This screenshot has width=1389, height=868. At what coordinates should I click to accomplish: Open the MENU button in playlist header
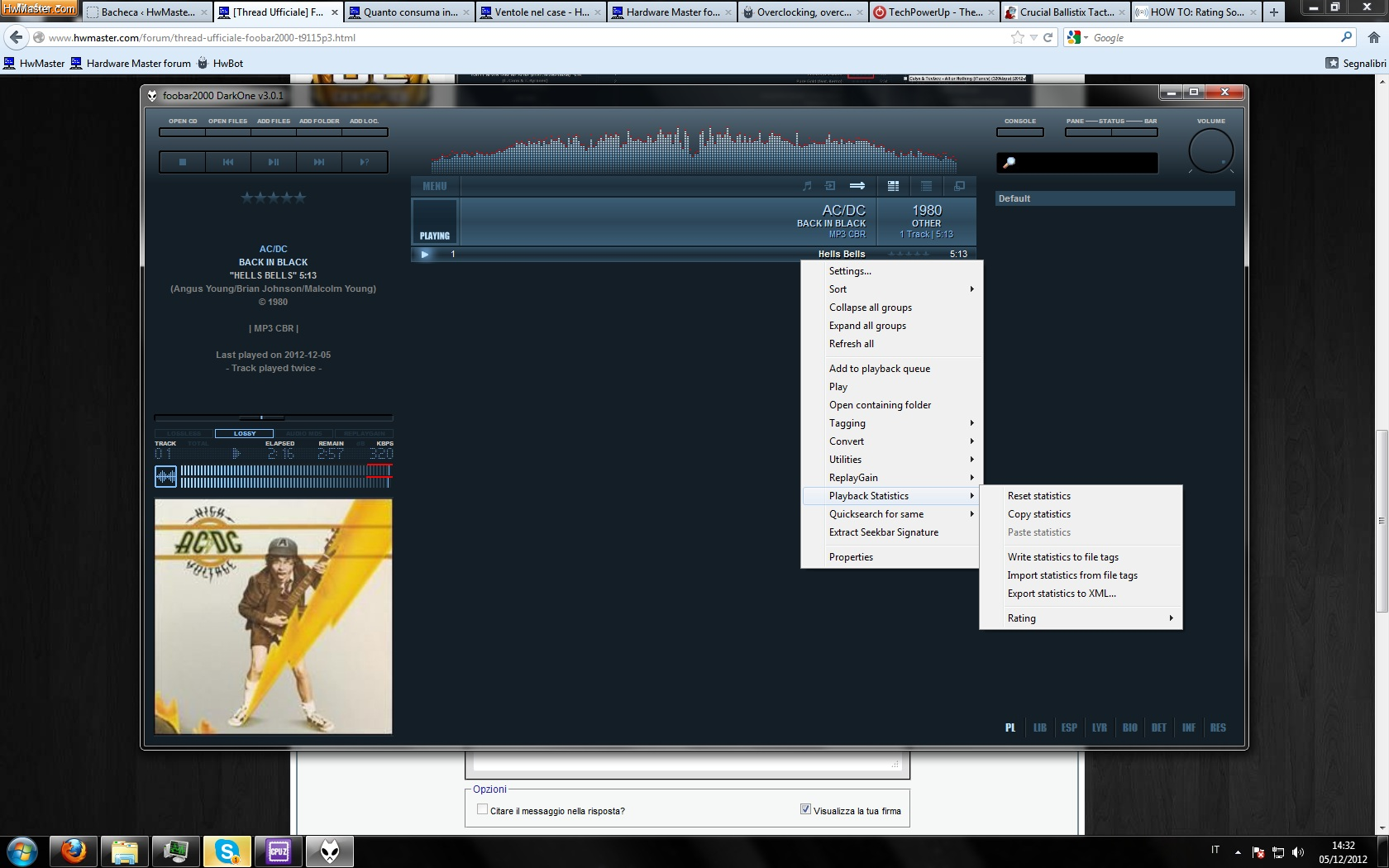click(x=435, y=186)
